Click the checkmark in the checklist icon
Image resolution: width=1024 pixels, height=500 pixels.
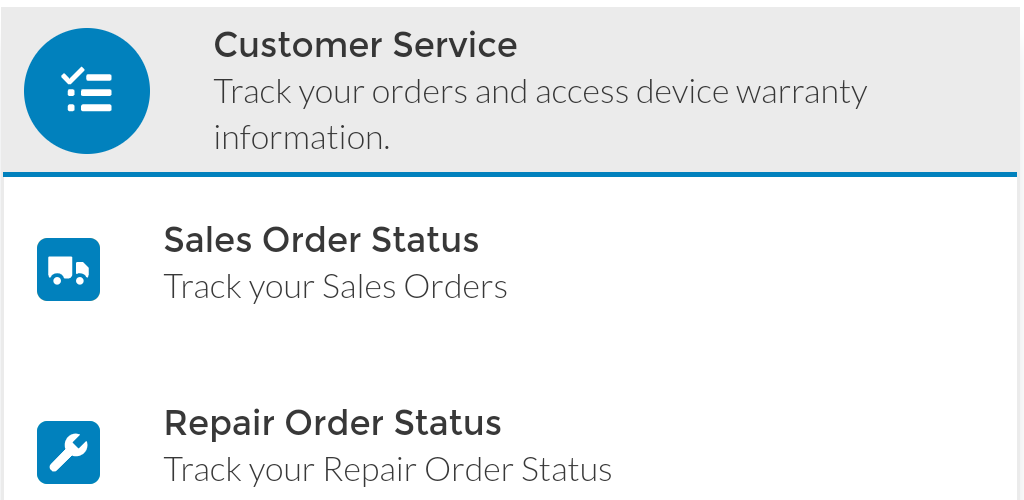point(72,75)
